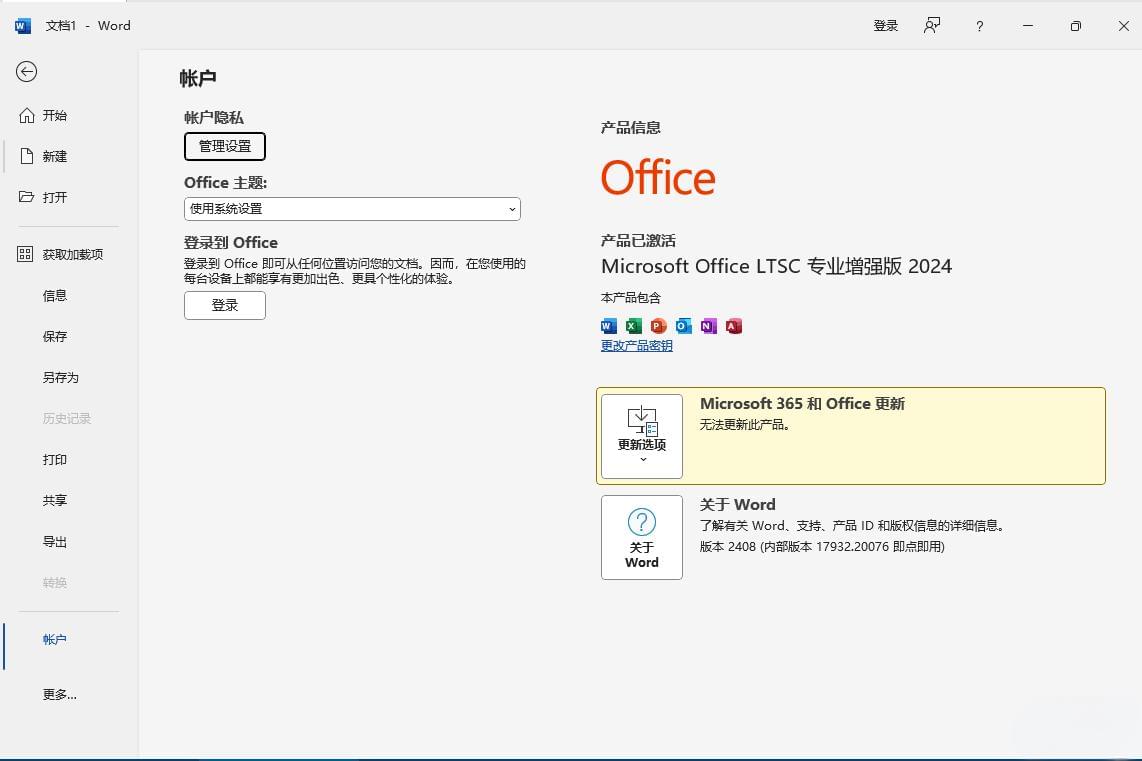Open the Word app icon under 本产品包含
Viewport: 1142px width, 761px height.
click(x=609, y=326)
